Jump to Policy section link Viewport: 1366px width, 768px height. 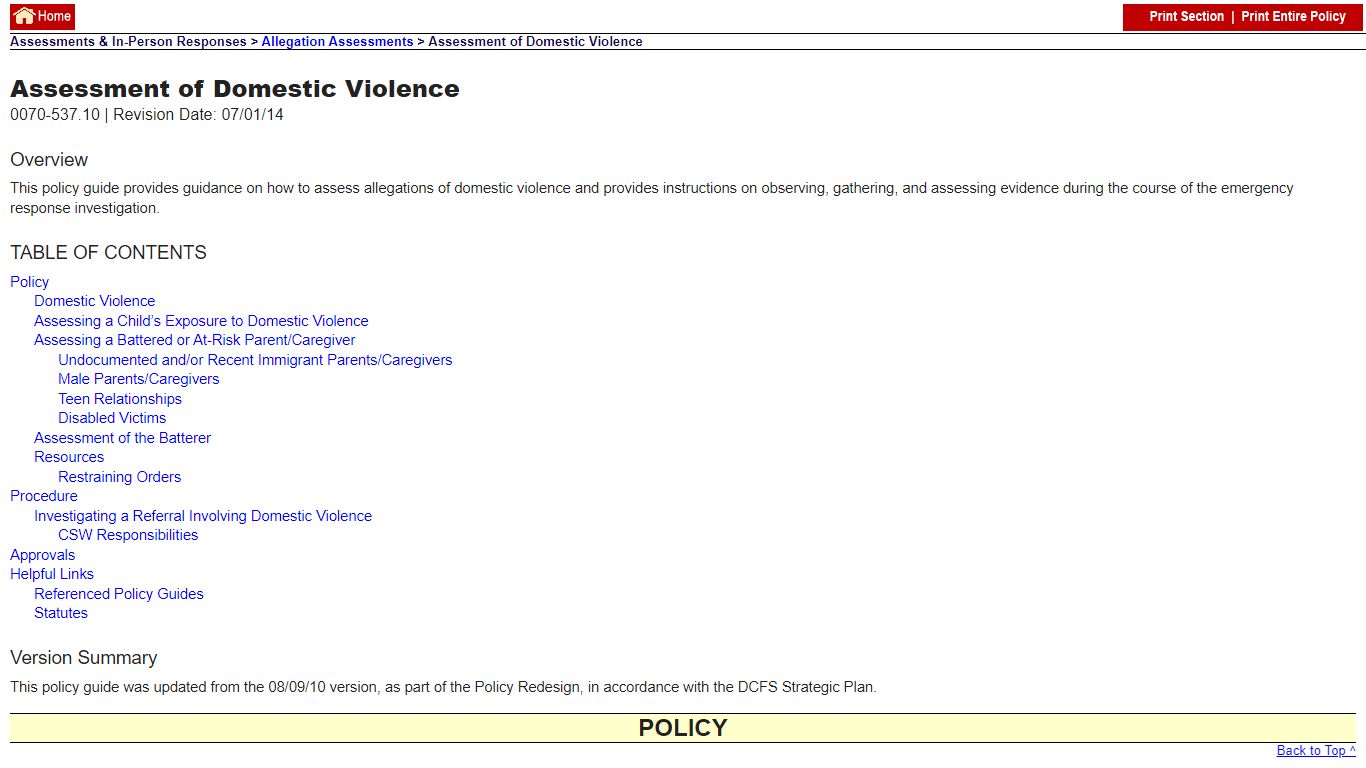point(29,282)
